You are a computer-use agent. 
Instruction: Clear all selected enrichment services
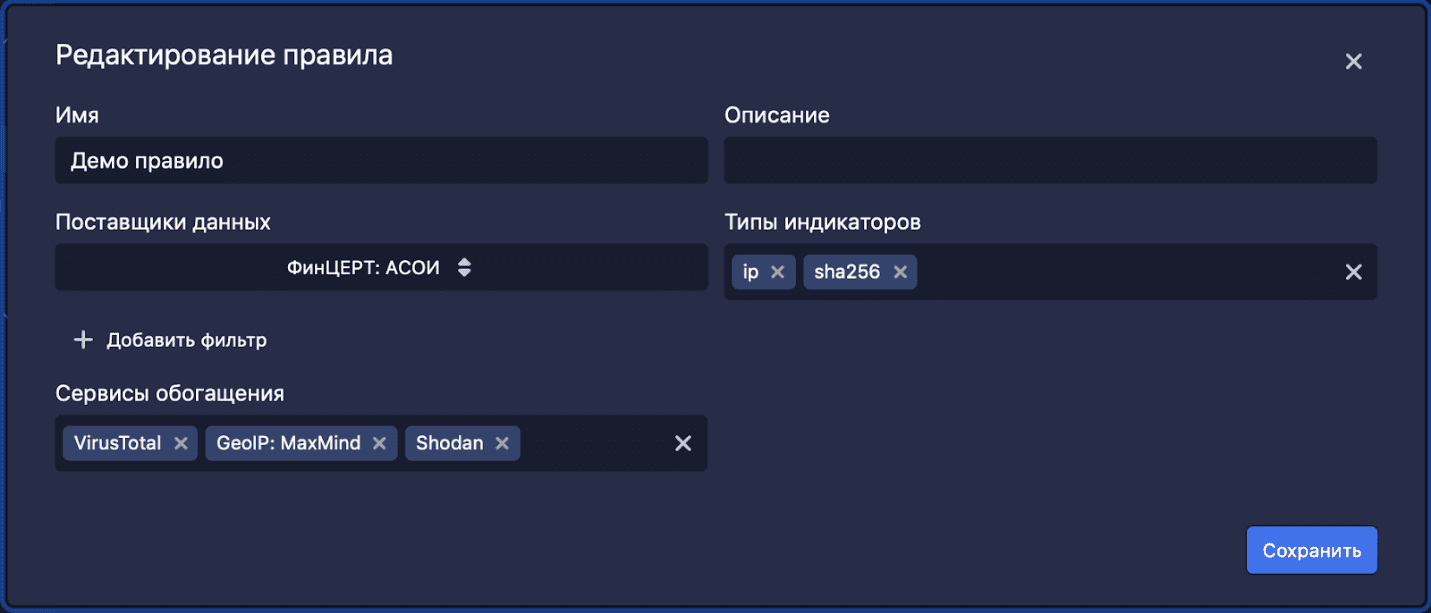(683, 443)
